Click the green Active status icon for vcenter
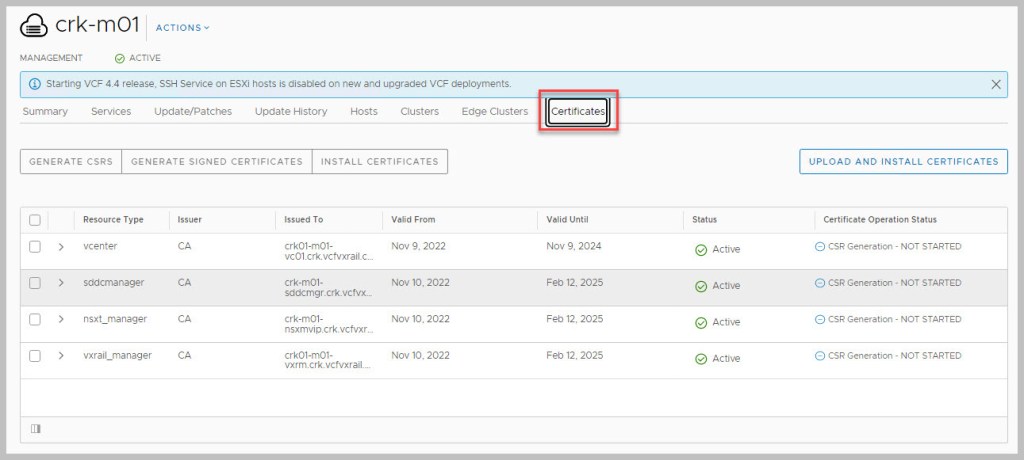This screenshot has height=460, width=1024. tap(701, 249)
